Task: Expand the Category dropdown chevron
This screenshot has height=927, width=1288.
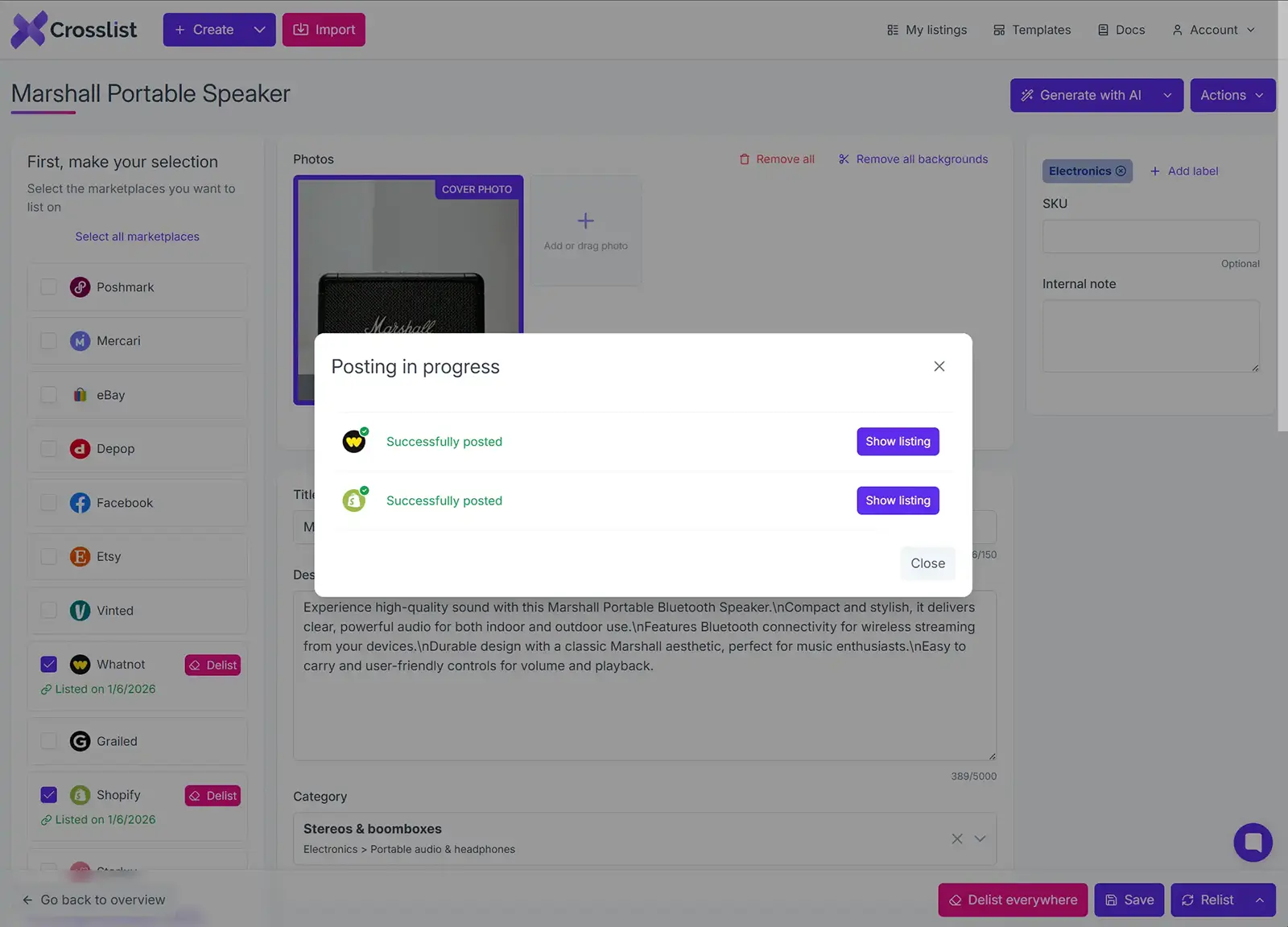Action: click(980, 838)
